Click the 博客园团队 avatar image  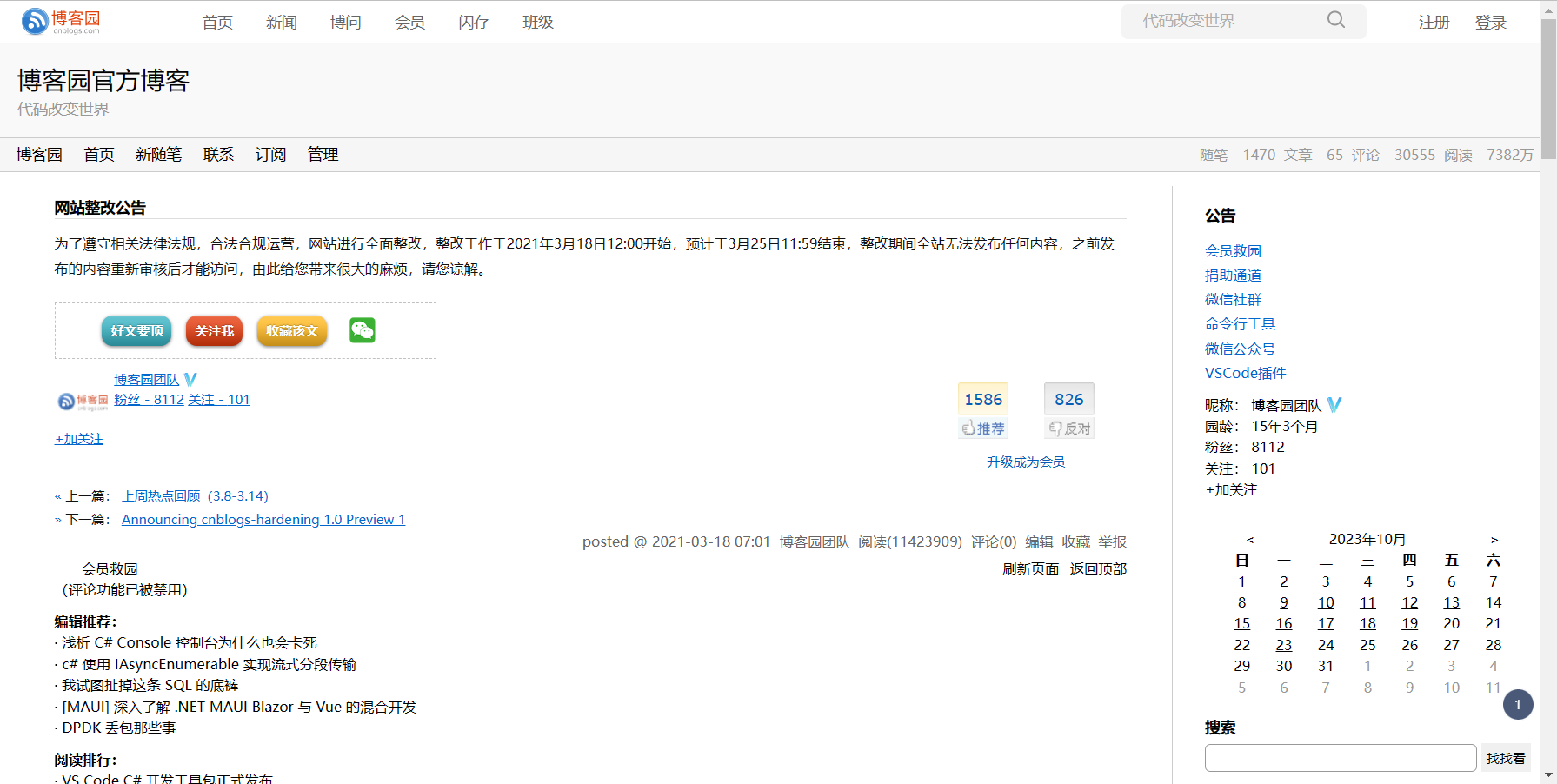(x=83, y=401)
